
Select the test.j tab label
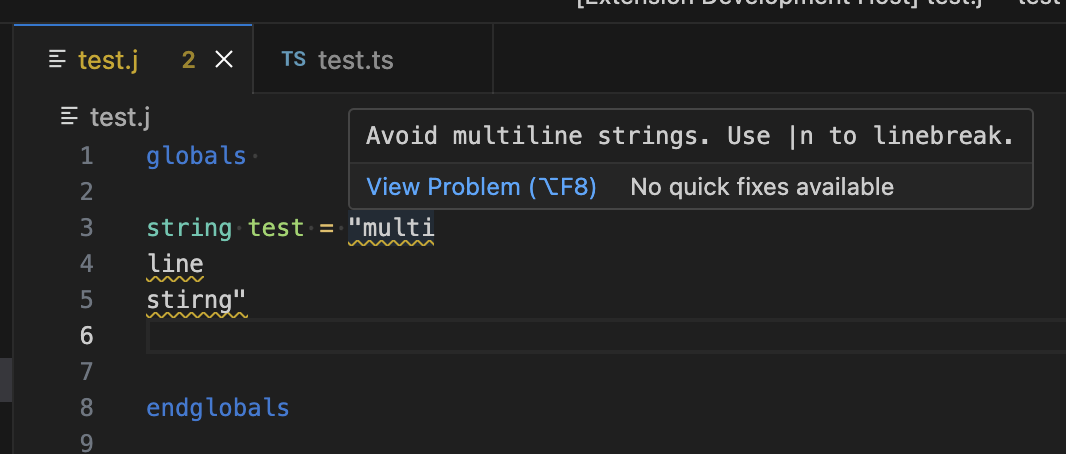(x=108, y=60)
